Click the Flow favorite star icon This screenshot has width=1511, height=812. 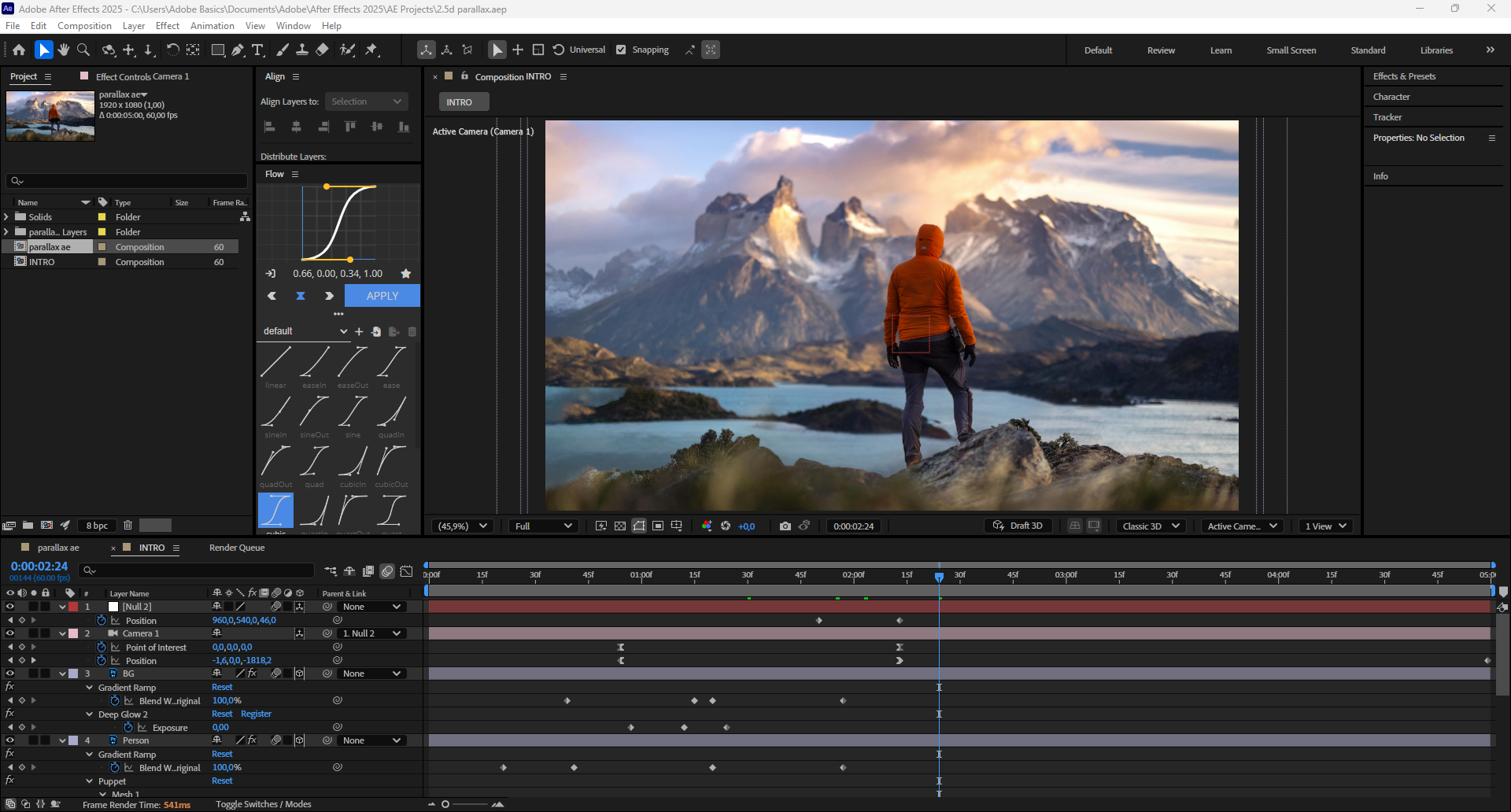point(406,274)
